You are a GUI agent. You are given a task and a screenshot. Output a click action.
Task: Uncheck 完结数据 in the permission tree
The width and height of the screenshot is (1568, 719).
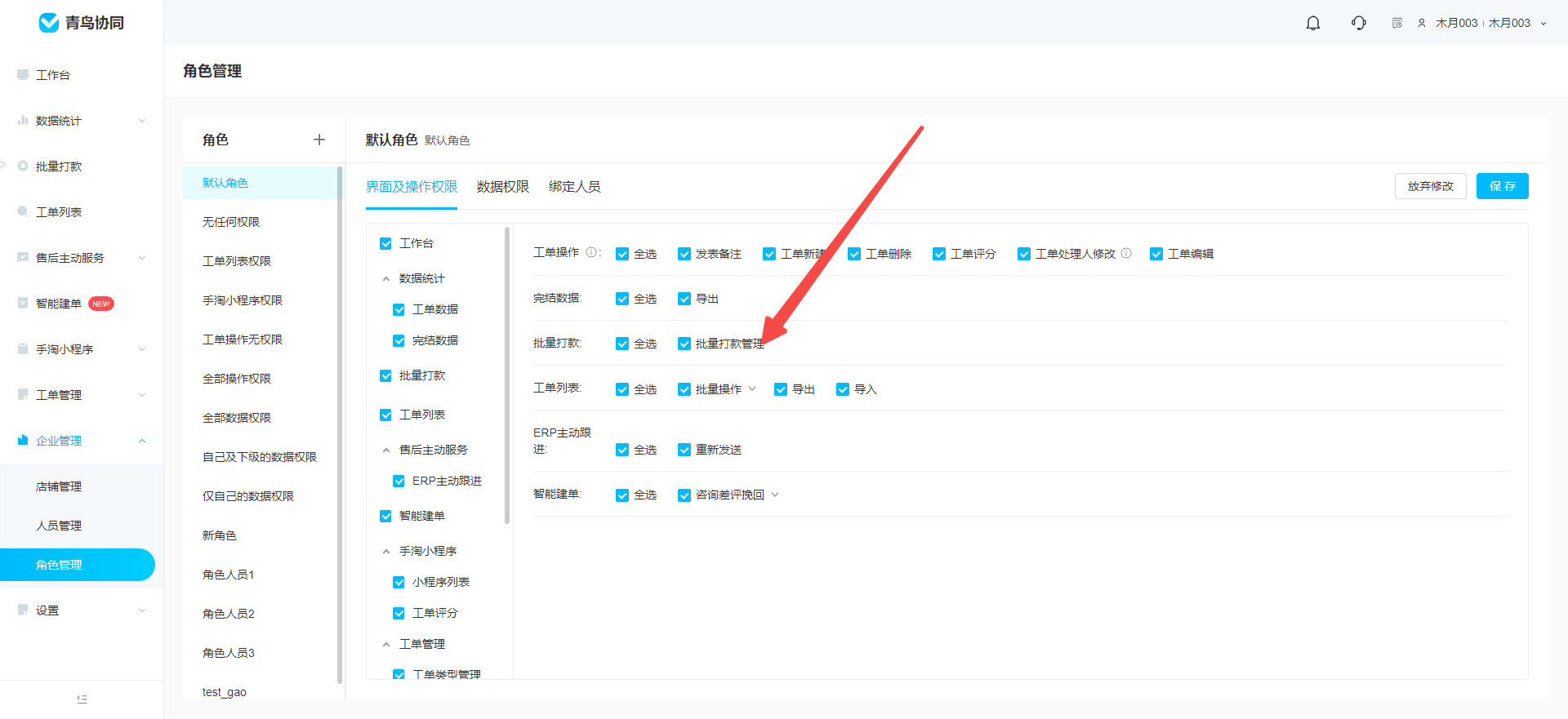[x=399, y=340]
